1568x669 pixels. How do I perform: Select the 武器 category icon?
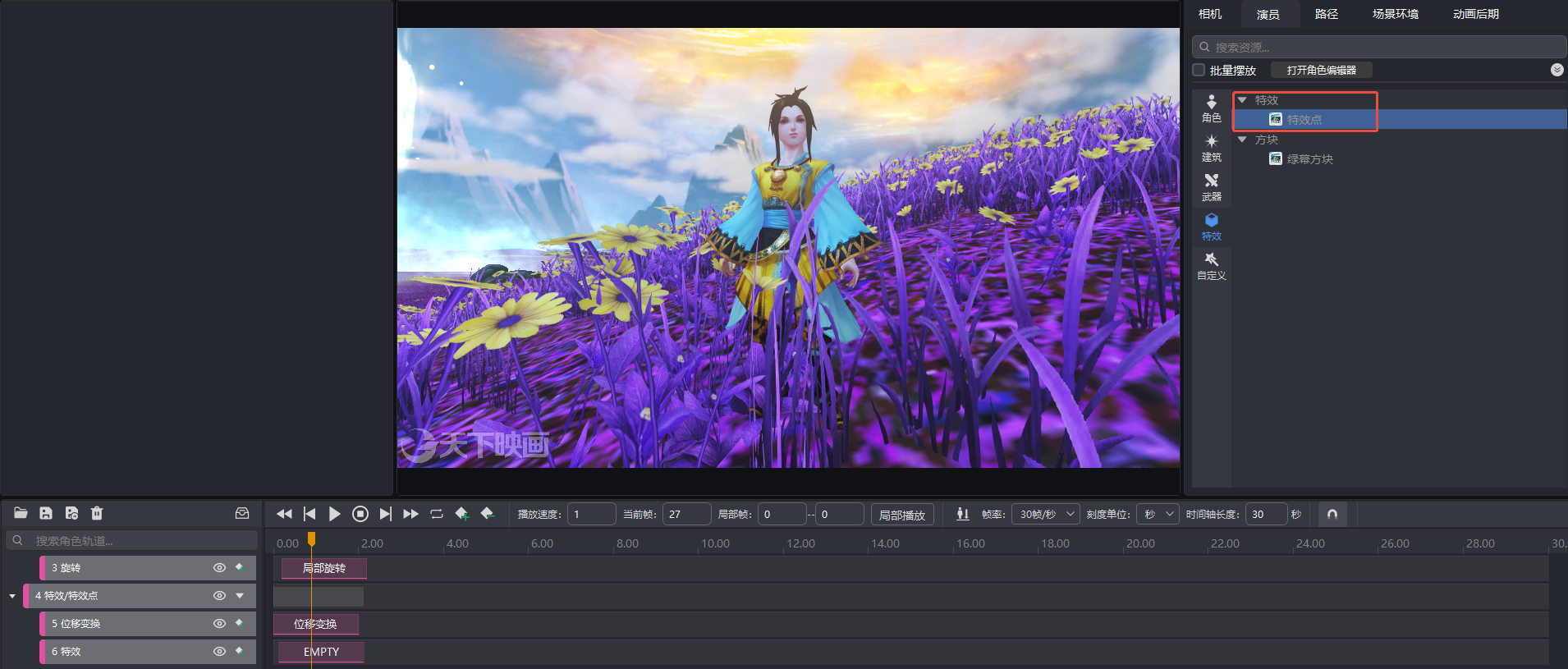coord(1212,188)
